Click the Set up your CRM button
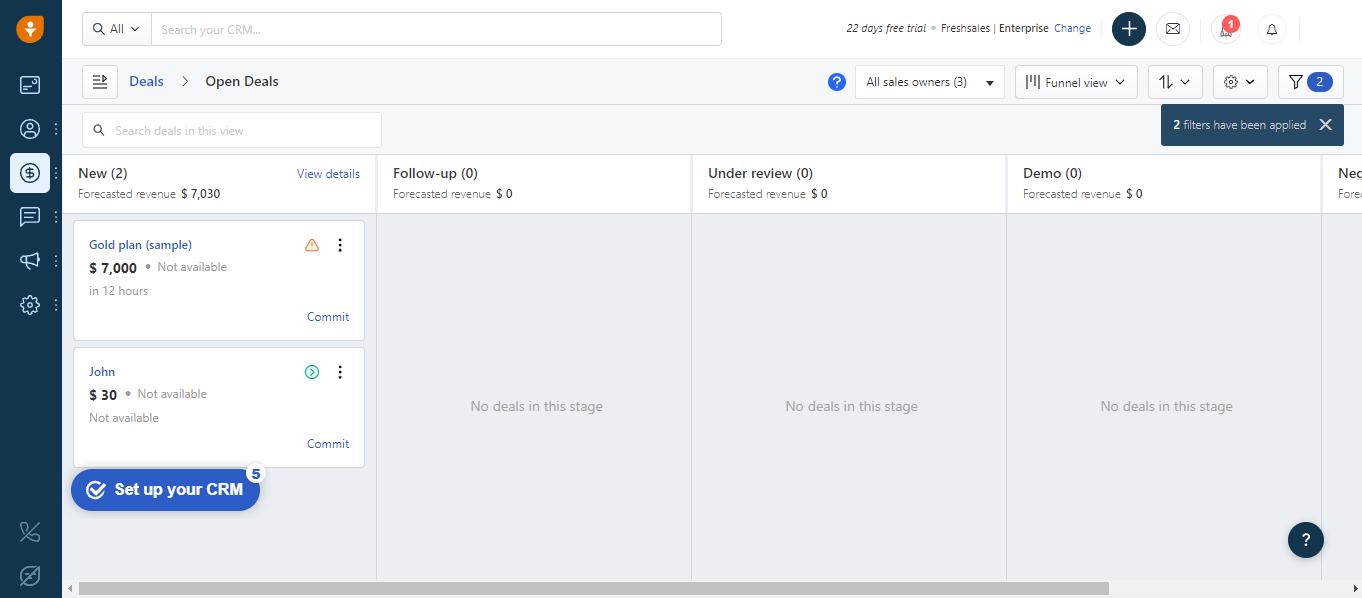The height and width of the screenshot is (598, 1362). pyautogui.click(x=166, y=490)
